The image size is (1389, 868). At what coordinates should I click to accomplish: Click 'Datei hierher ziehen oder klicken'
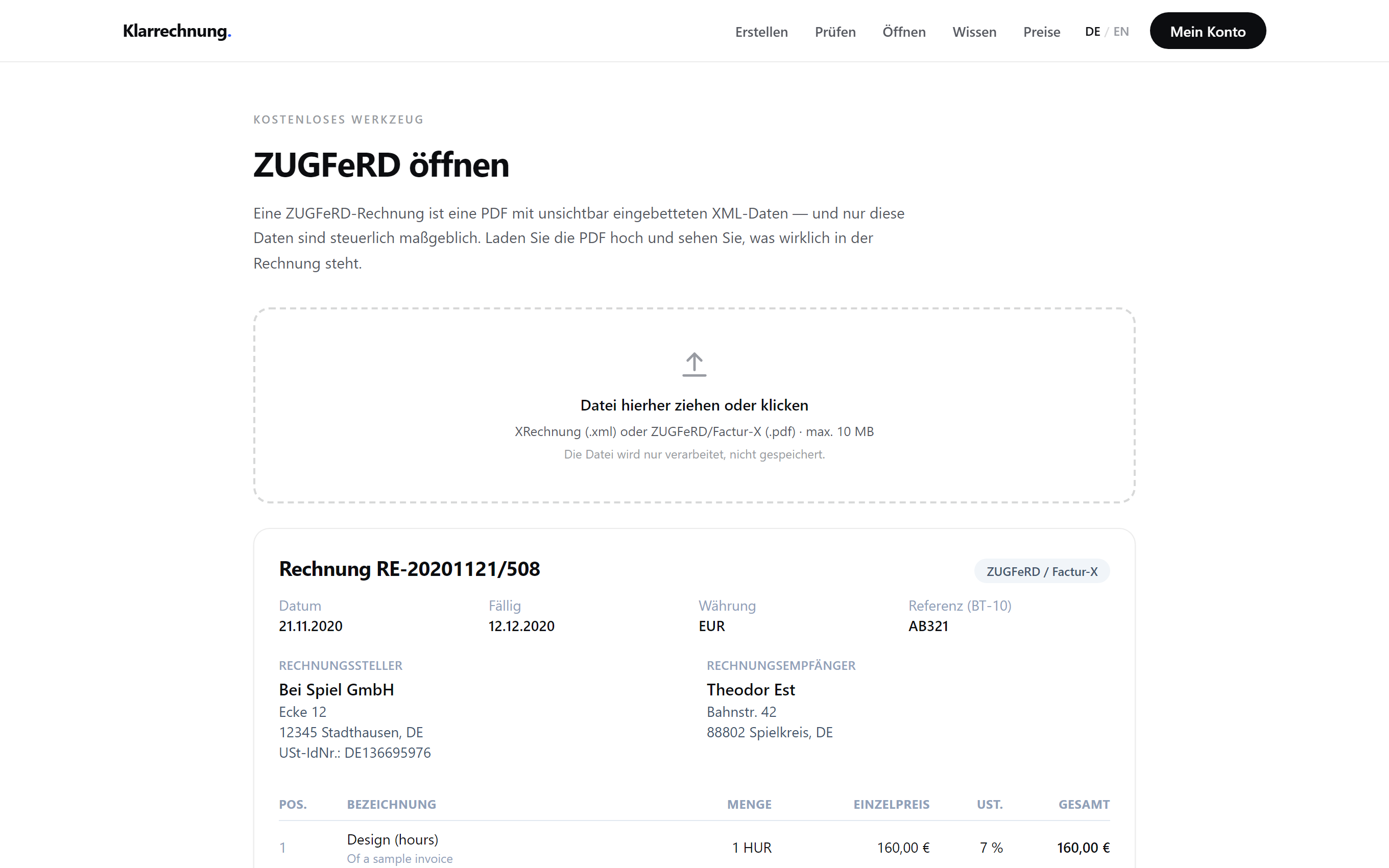pos(694,405)
